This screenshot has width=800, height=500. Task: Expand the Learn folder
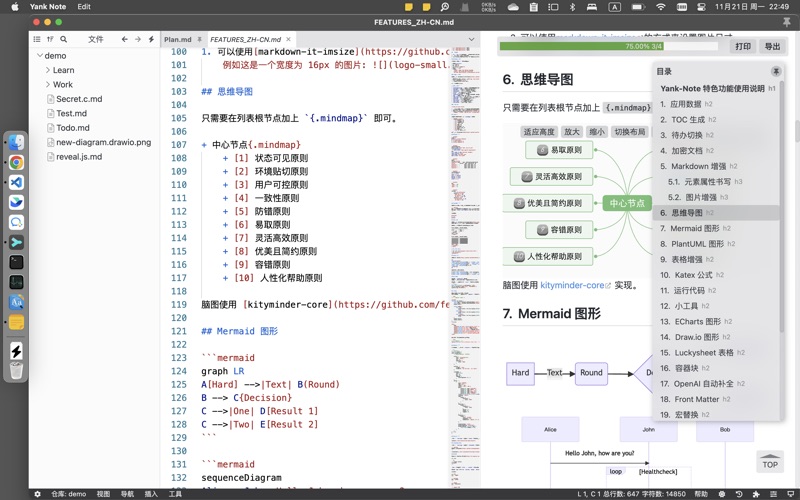(x=48, y=70)
